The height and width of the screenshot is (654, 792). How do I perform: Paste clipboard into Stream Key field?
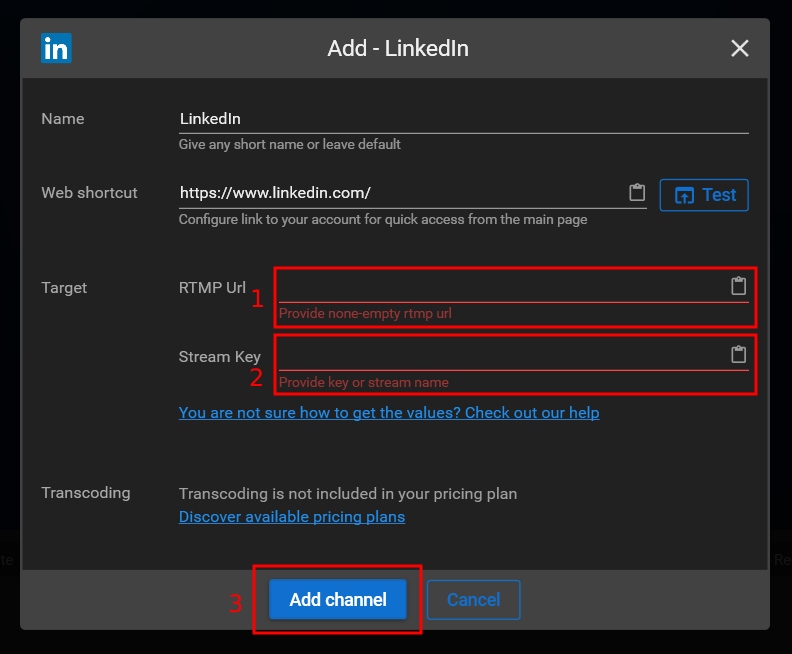point(738,354)
